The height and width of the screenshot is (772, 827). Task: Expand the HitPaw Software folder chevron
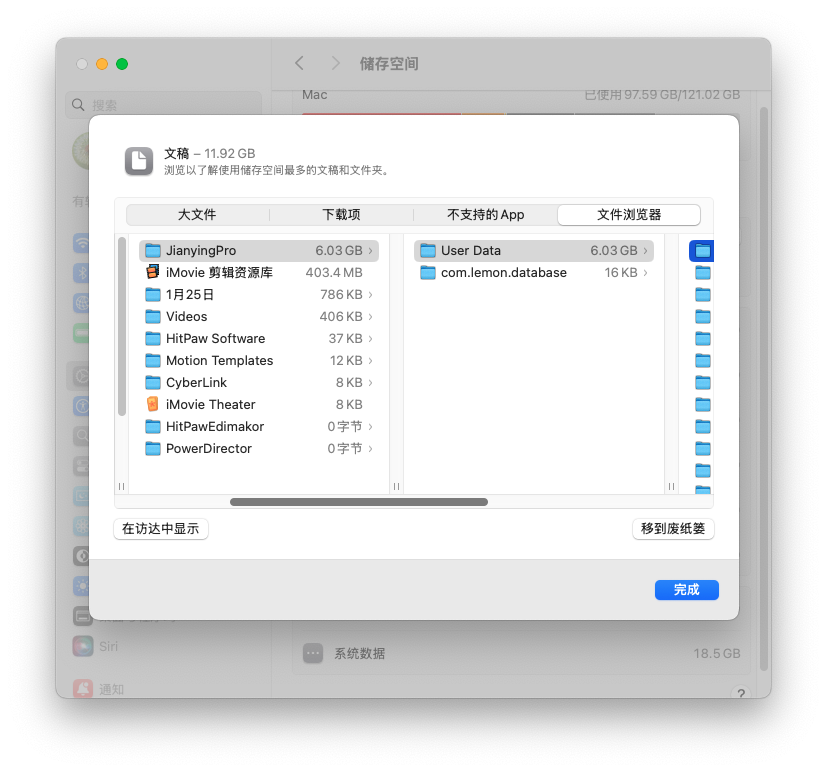click(370, 339)
